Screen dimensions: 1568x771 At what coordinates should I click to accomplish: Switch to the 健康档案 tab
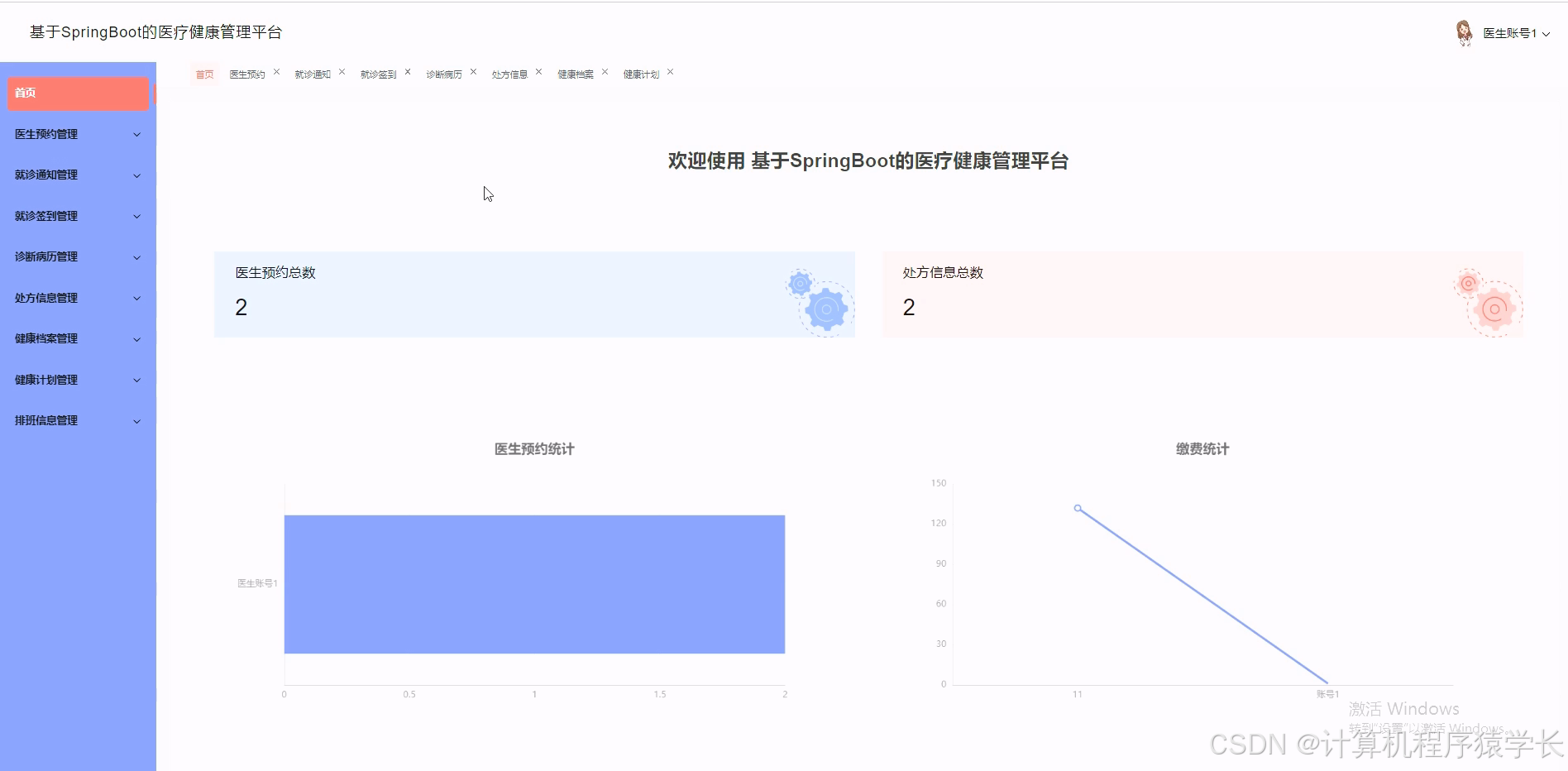575,74
